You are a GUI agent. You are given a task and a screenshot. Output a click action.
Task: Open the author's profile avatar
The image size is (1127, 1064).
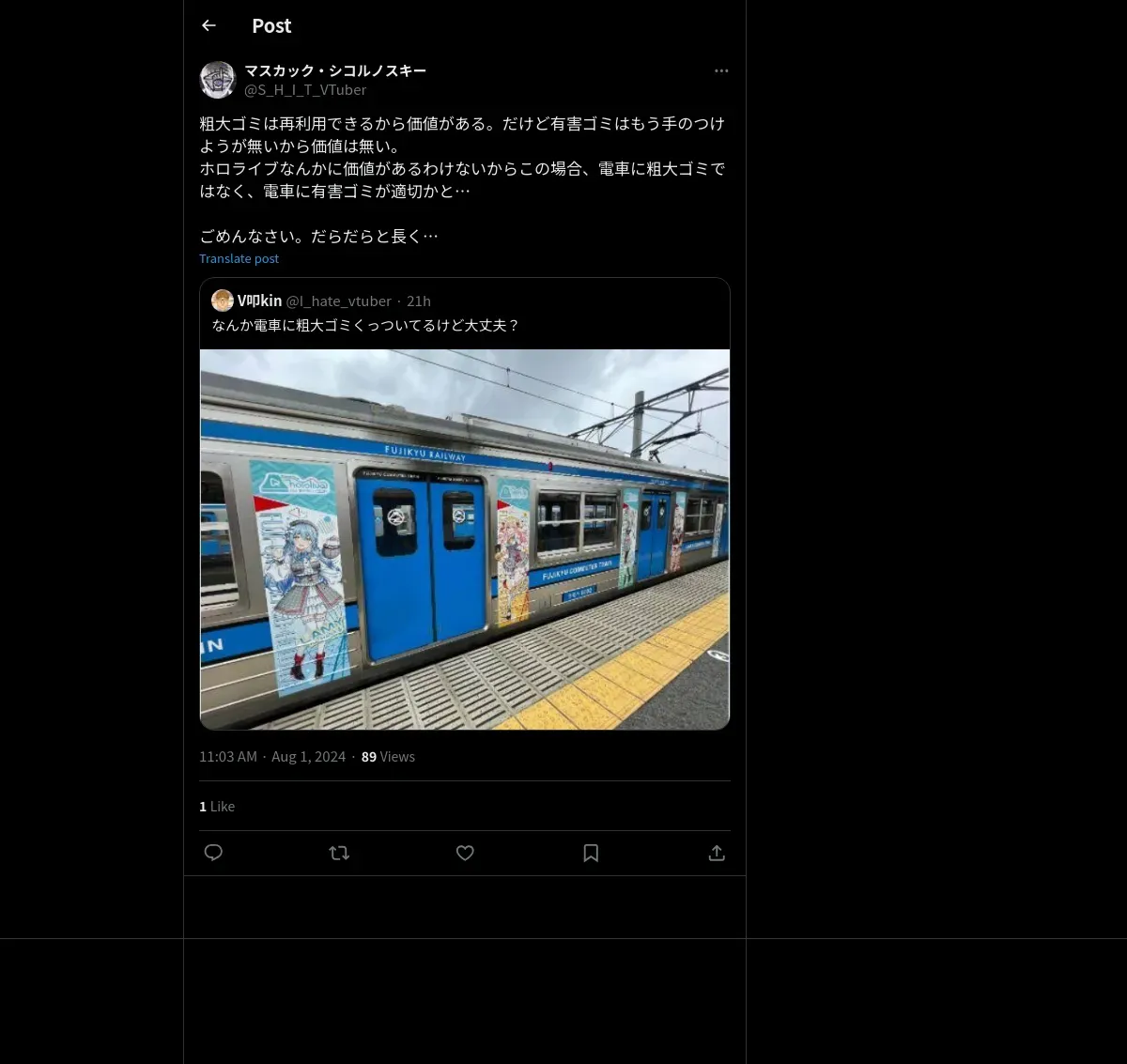coord(217,80)
